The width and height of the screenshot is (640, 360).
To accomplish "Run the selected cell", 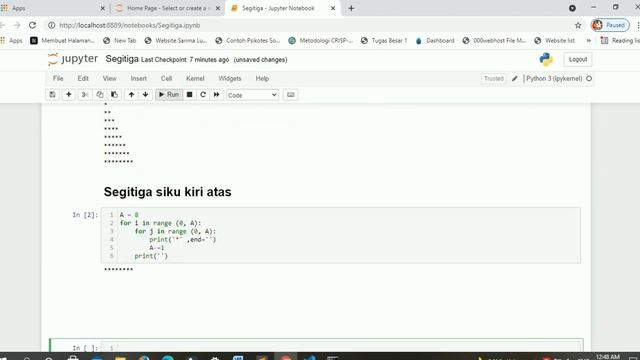I will pos(169,95).
